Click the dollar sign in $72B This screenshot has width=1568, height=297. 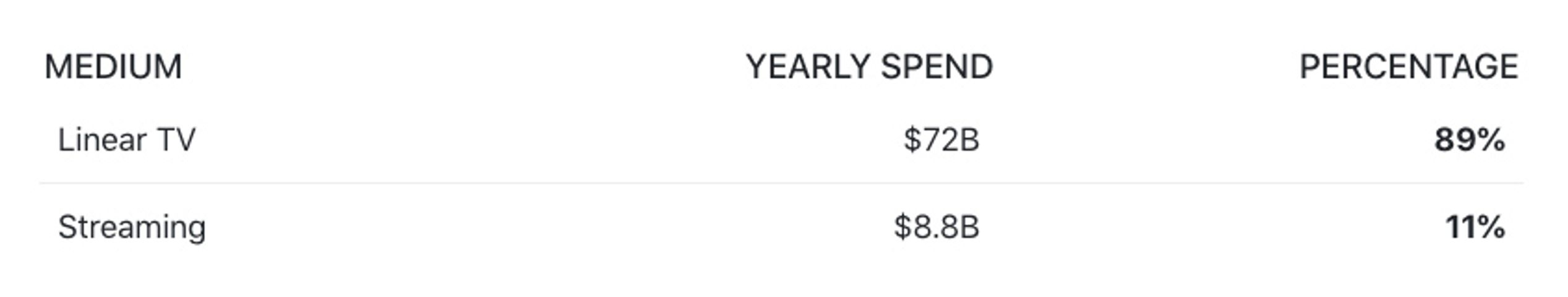tap(912, 140)
